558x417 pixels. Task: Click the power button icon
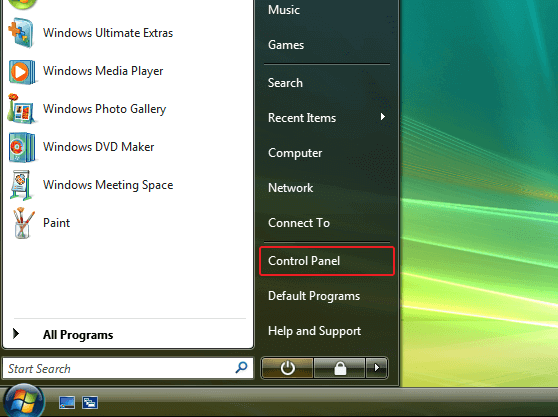287,368
